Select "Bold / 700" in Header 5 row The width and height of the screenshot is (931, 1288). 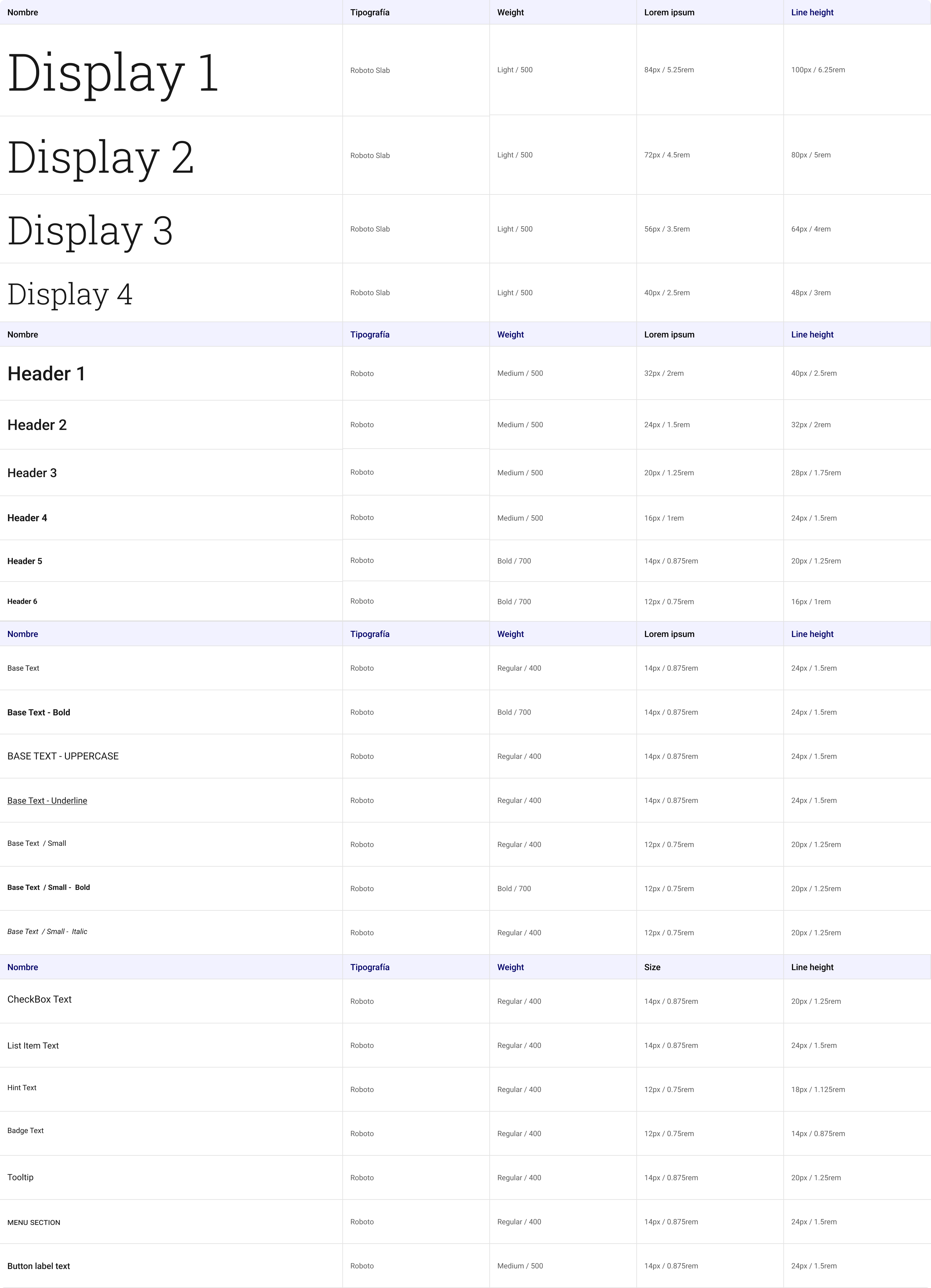(x=514, y=561)
